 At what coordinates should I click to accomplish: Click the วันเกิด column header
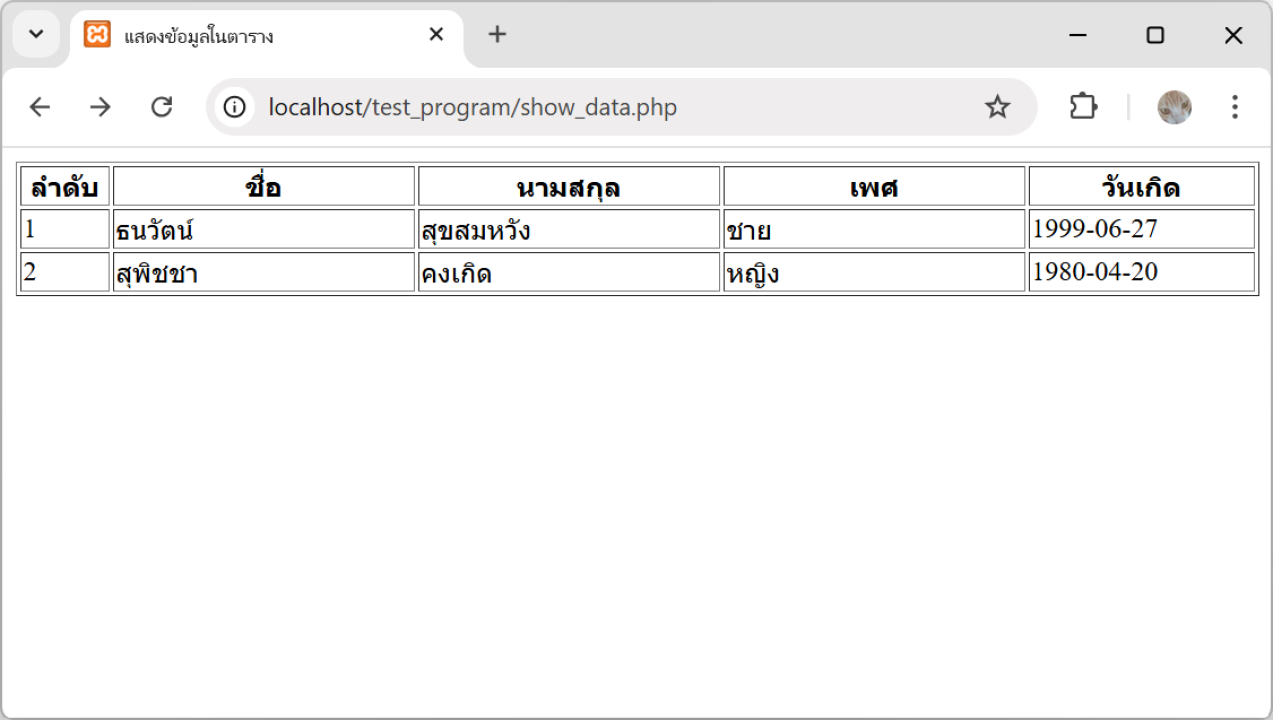[1141, 187]
